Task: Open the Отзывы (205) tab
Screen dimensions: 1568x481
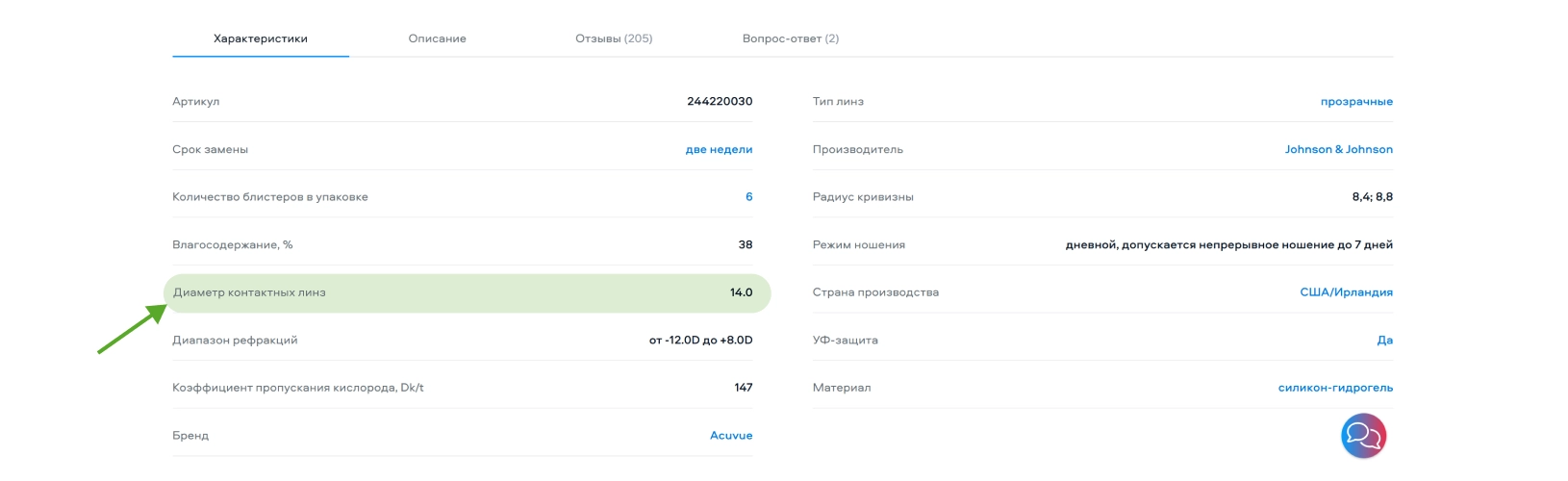Action: click(614, 38)
